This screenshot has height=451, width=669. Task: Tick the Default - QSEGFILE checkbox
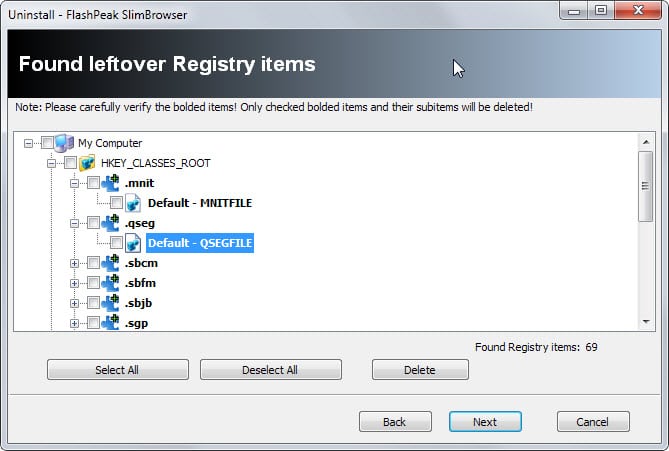coord(116,243)
